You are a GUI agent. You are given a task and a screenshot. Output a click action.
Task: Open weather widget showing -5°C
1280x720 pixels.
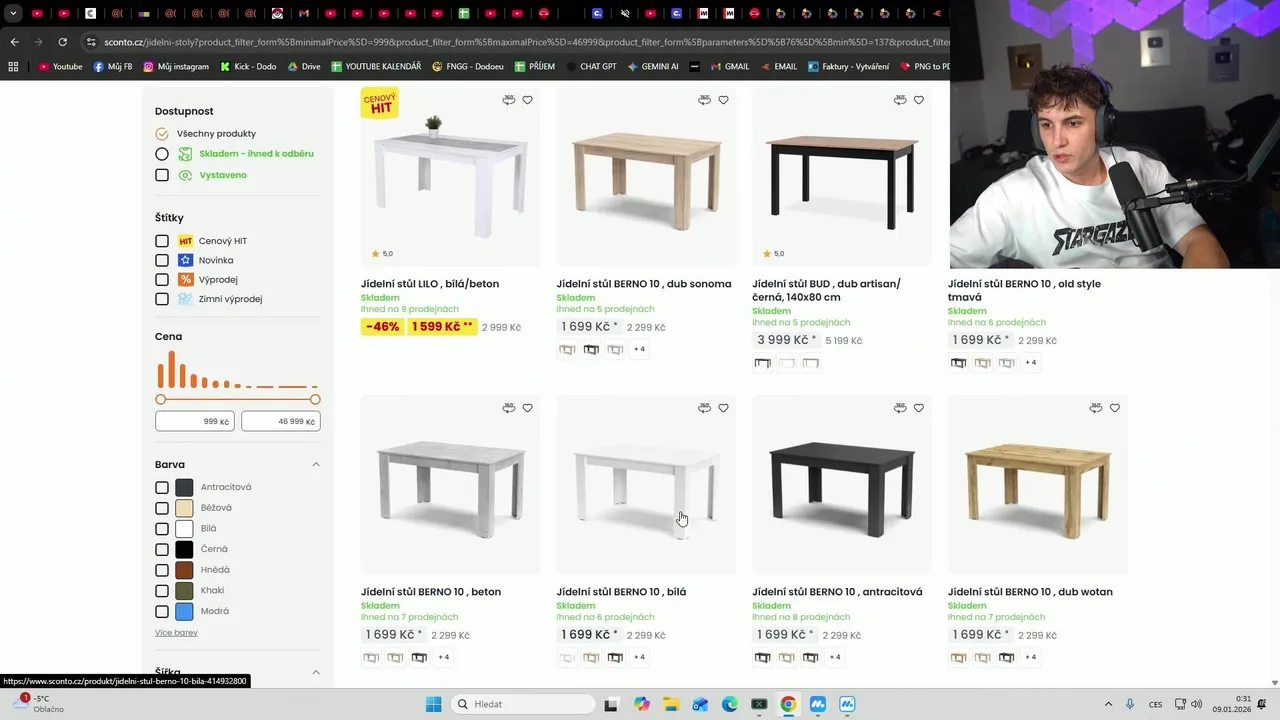pos(38,704)
